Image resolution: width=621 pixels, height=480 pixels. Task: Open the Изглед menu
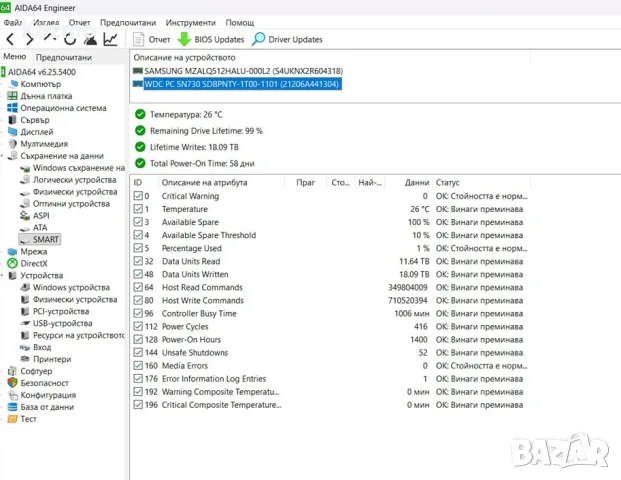(46, 23)
